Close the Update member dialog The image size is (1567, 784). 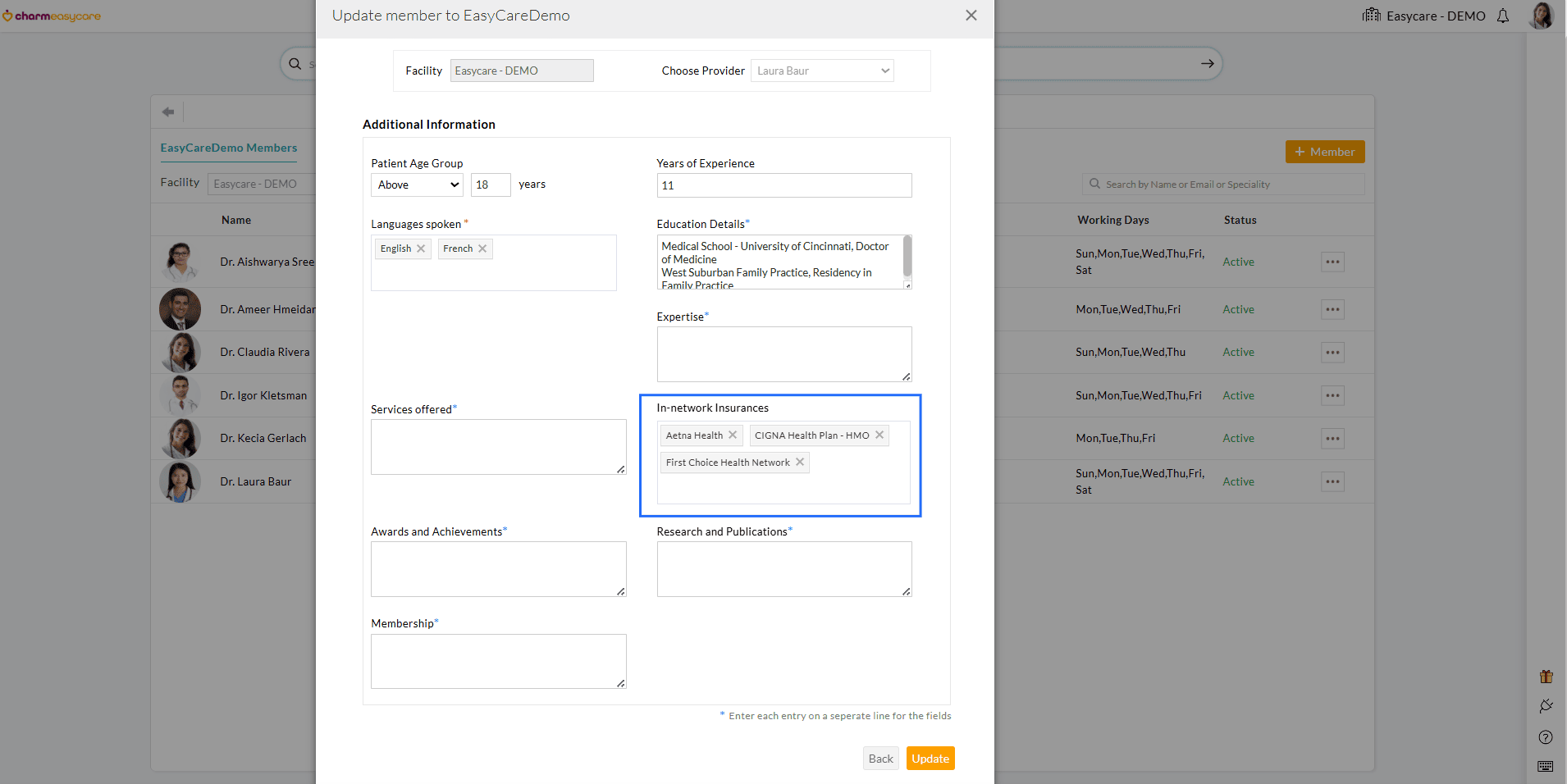971,16
